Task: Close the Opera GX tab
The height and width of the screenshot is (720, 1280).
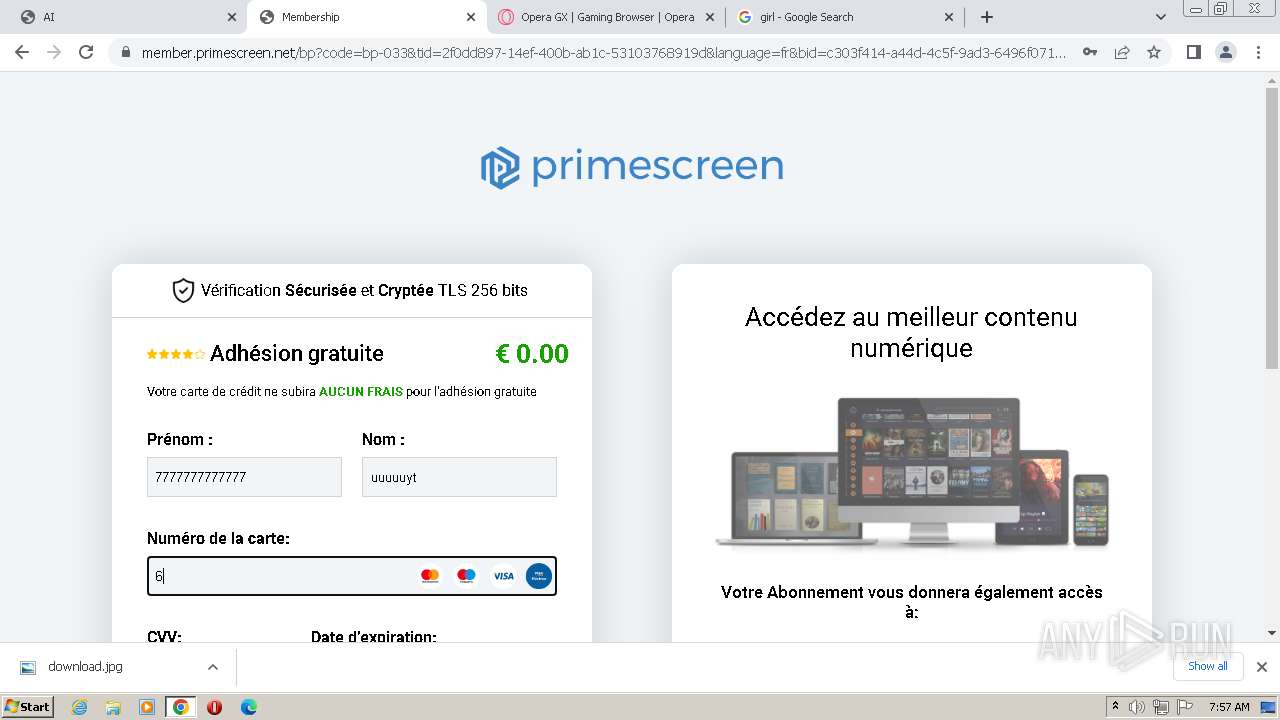Action: point(710,17)
